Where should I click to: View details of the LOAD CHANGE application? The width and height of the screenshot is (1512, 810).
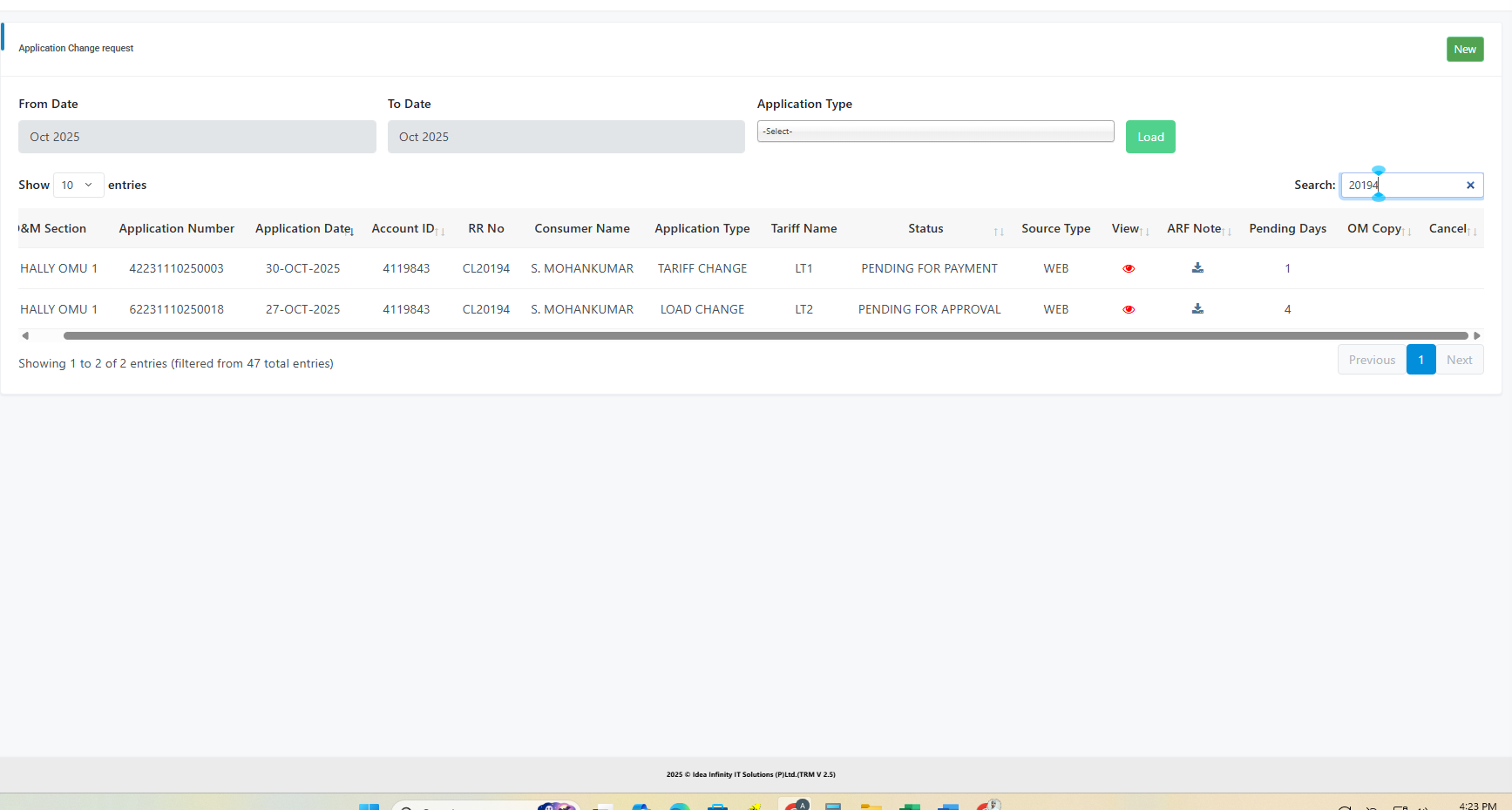click(x=1129, y=310)
